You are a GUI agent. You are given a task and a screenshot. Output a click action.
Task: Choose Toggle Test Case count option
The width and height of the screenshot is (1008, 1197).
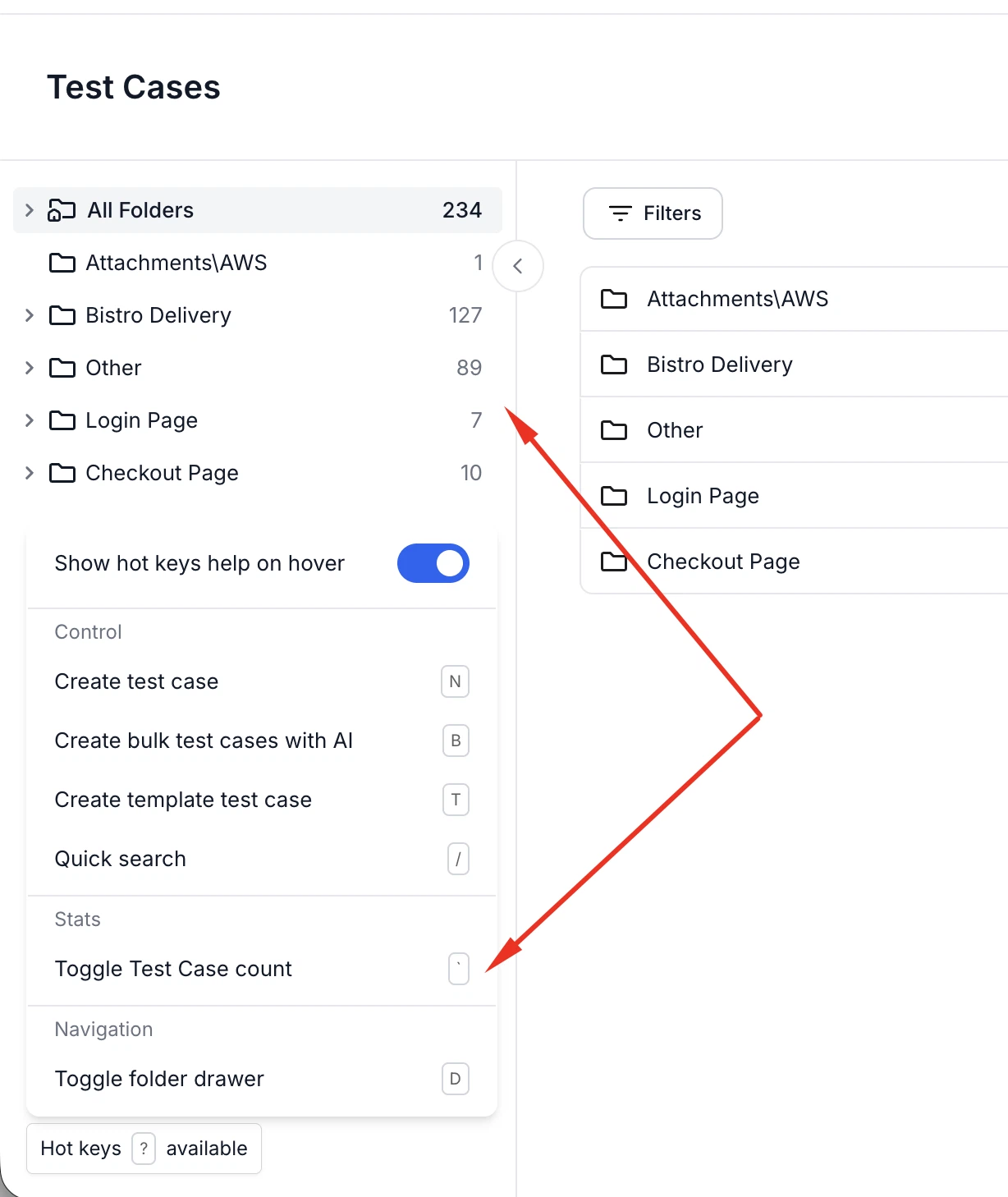pos(173,969)
